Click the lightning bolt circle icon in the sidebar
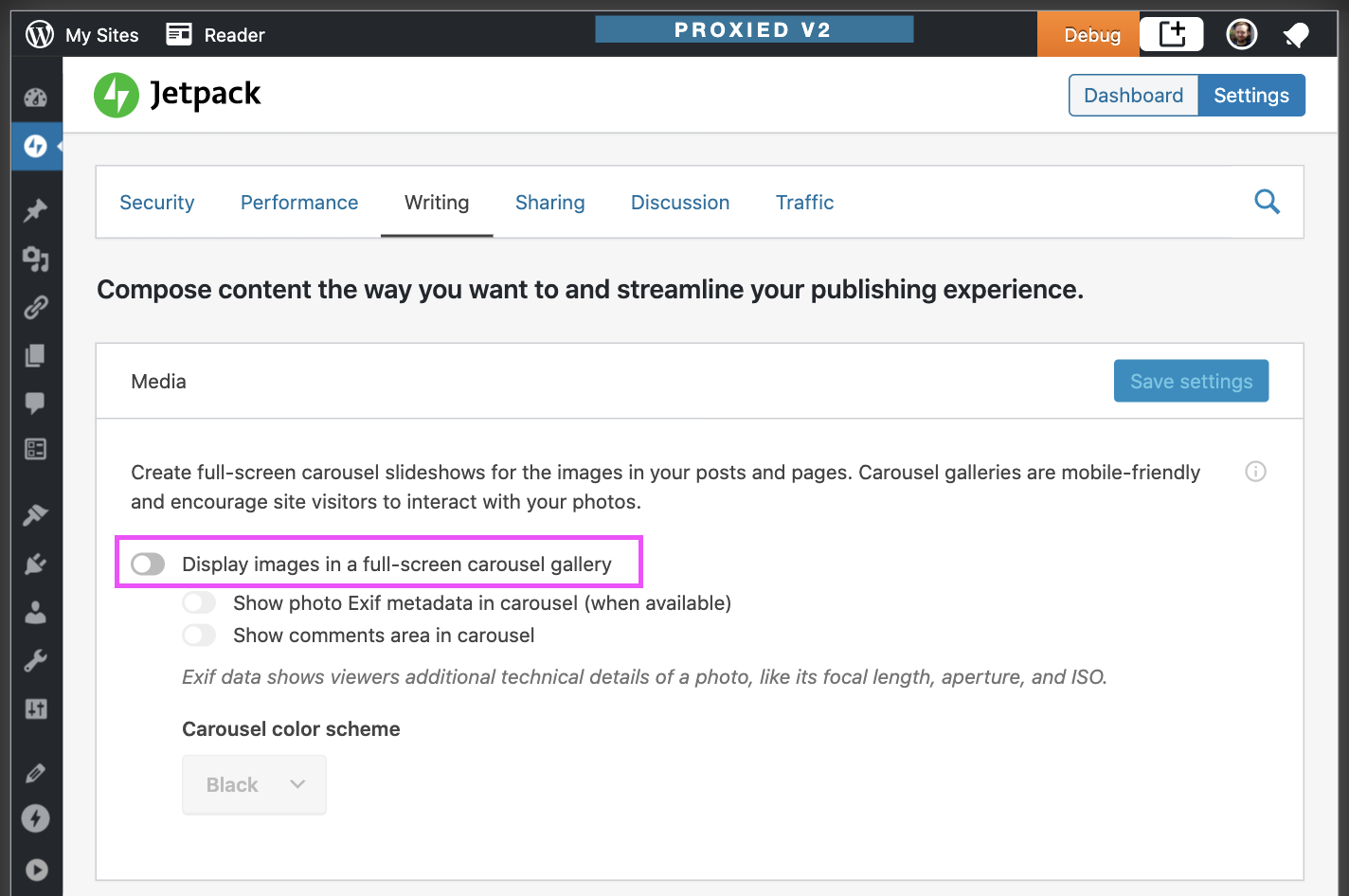This screenshot has width=1349, height=896. click(x=36, y=818)
